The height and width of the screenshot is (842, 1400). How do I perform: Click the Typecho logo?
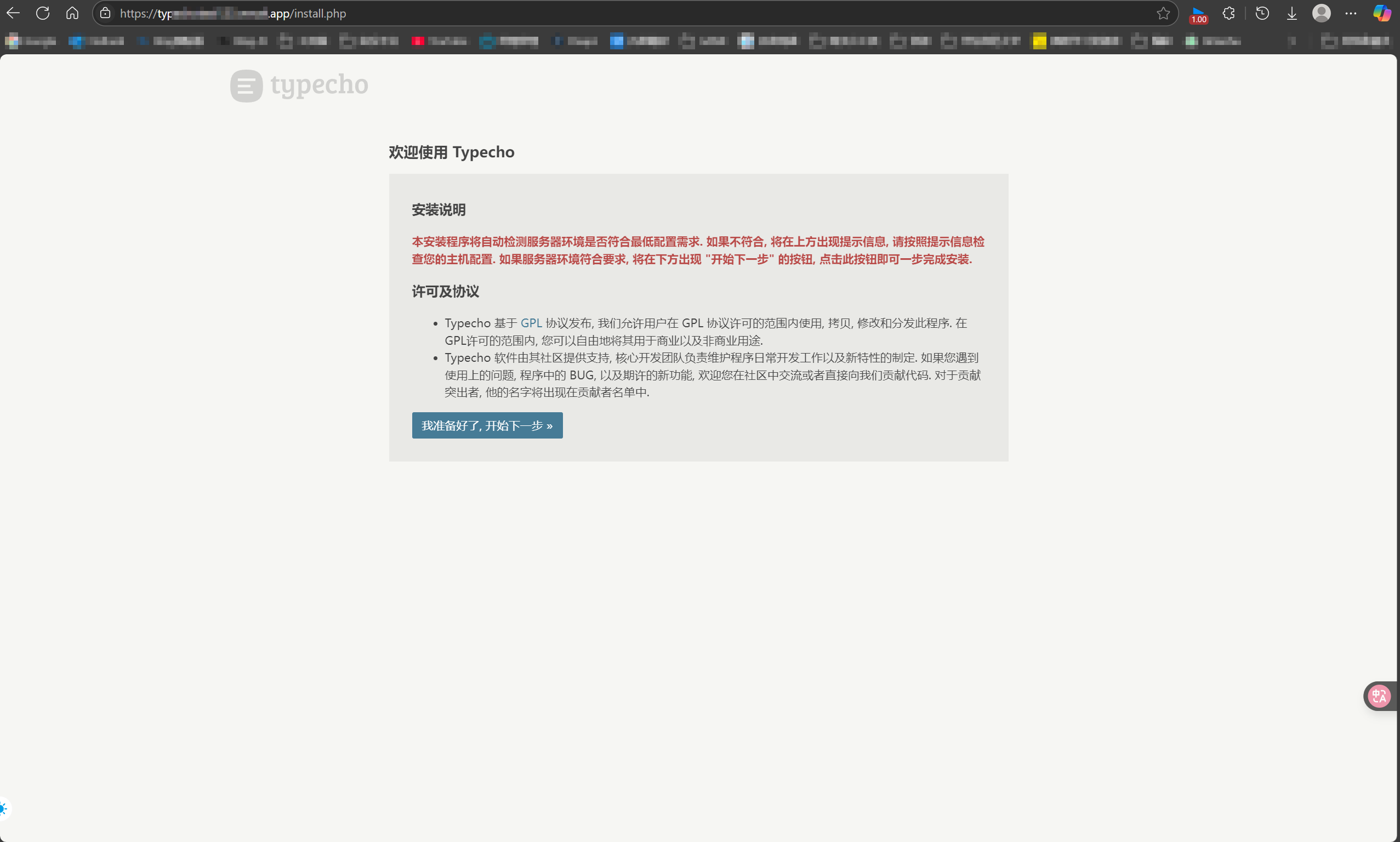coord(299,86)
